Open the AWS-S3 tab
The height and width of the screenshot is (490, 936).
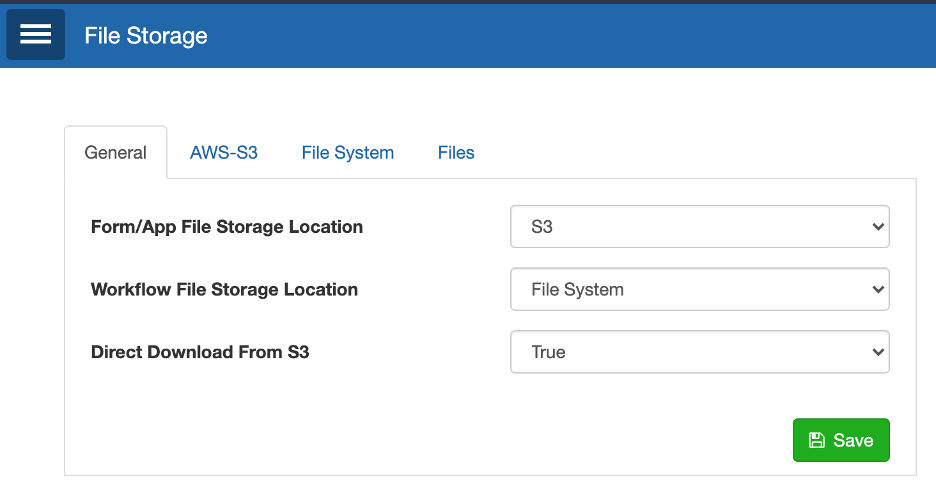pyautogui.click(x=224, y=152)
